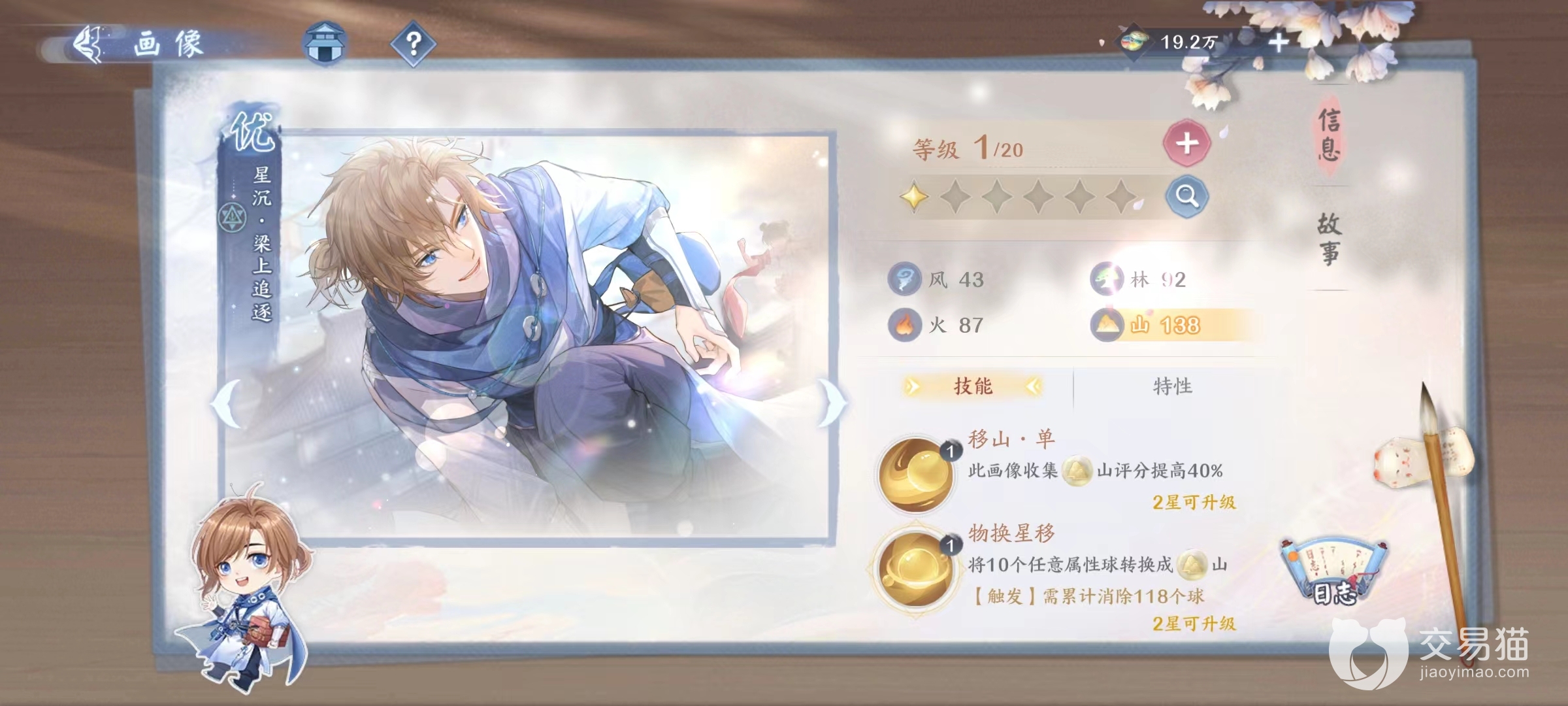1568x706 pixels.
Task: Switch to the 技能 tab
Action: [972, 386]
